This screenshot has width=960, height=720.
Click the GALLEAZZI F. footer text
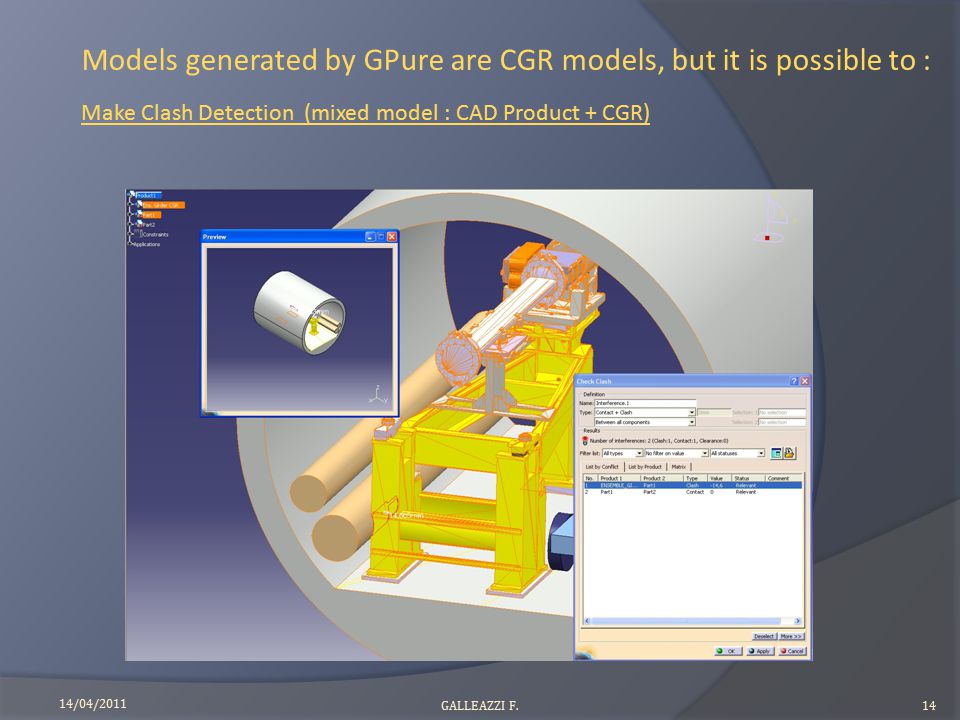479,705
